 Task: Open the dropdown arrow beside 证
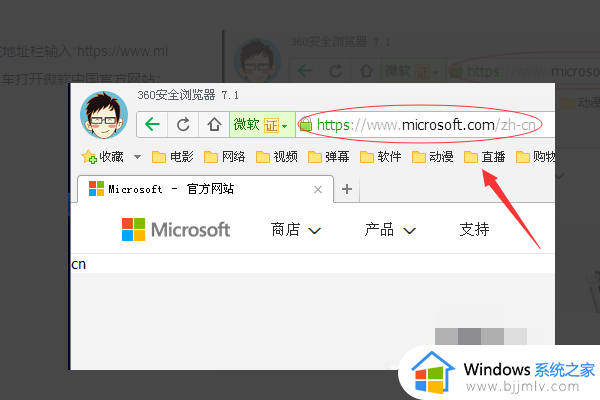pos(285,126)
